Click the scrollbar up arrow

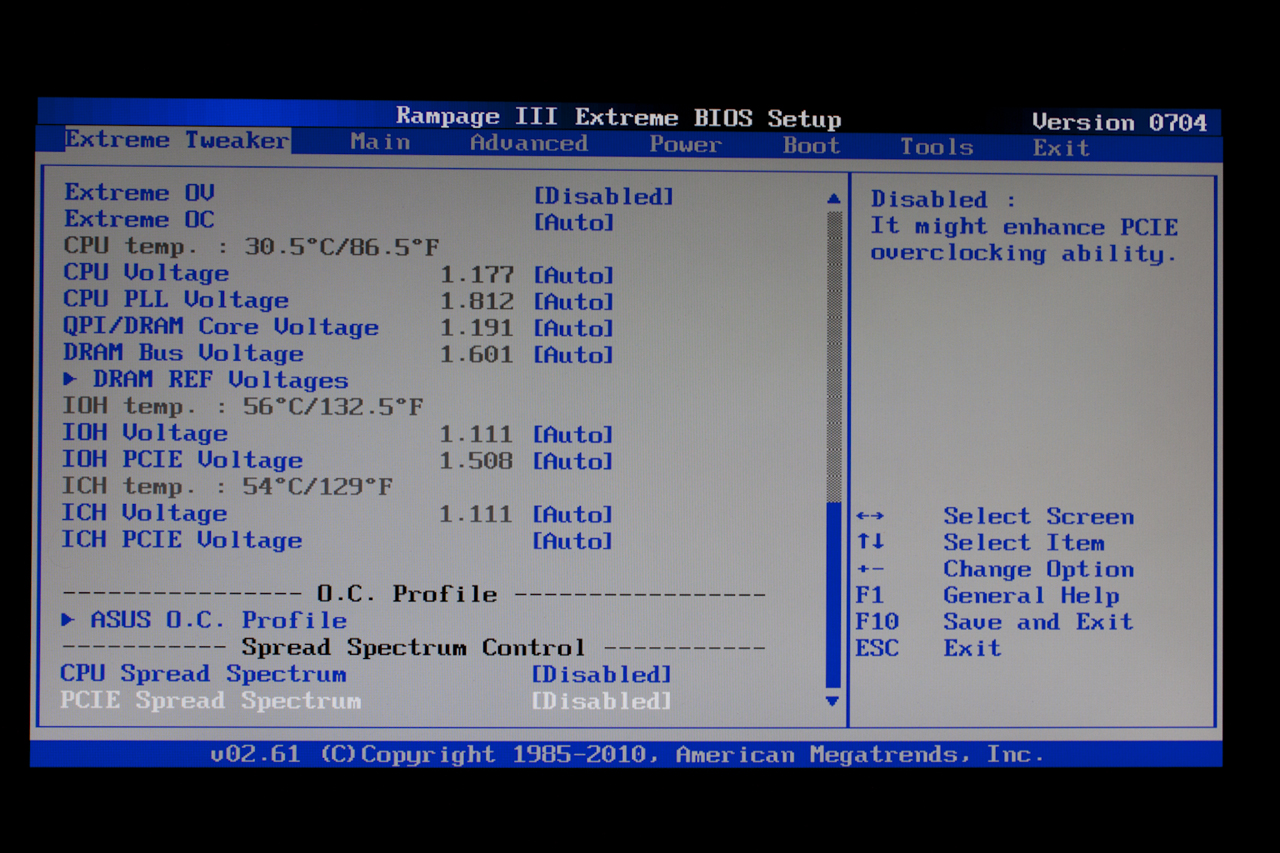point(834,199)
